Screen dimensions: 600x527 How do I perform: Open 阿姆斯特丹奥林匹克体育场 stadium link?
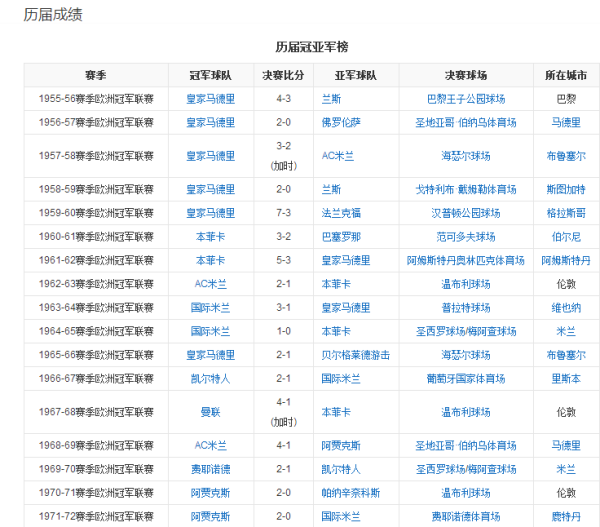tap(466, 261)
